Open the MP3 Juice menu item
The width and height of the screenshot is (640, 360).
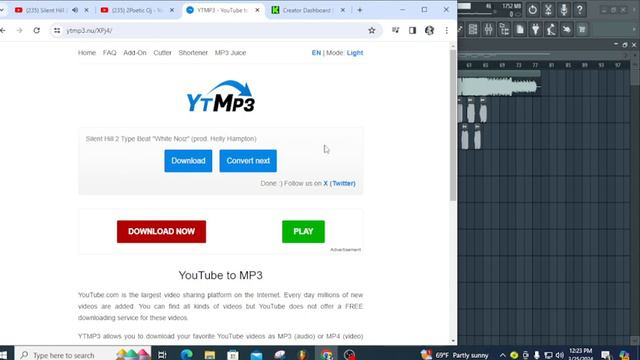point(230,53)
